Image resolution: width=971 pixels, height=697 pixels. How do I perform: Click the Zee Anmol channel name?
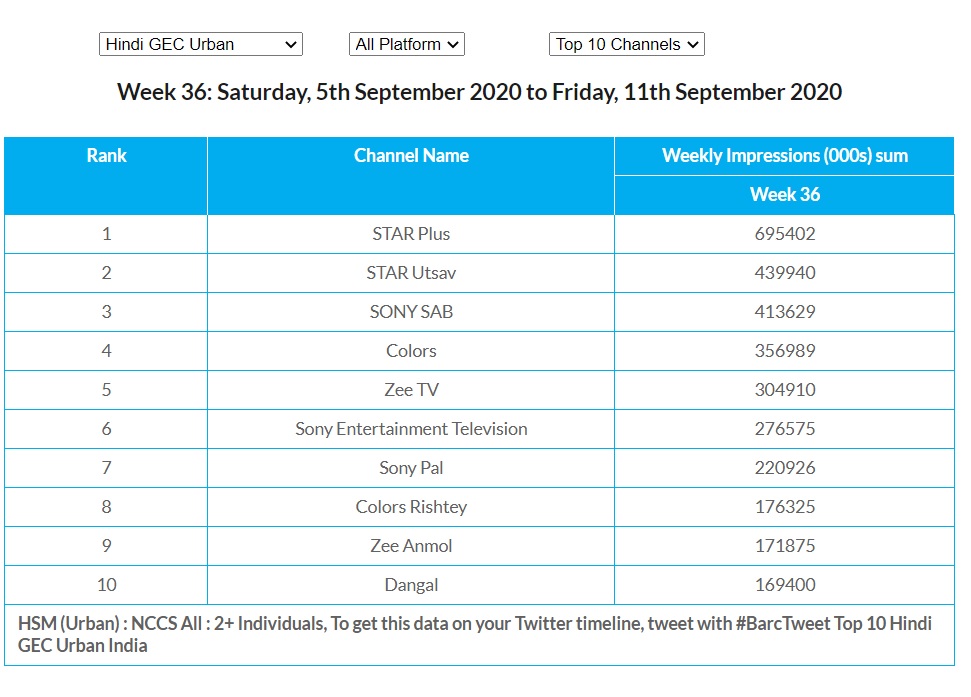[x=411, y=546]
